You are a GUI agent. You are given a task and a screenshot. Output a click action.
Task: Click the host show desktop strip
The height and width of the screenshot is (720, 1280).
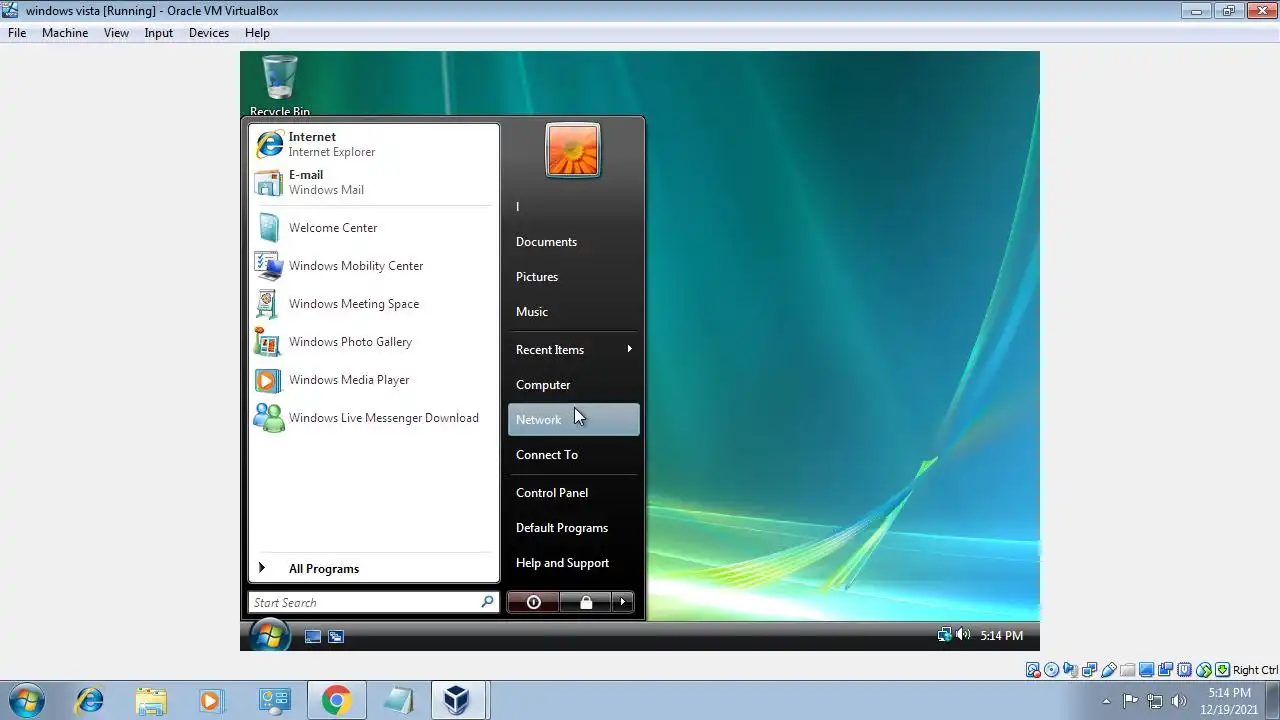point(1273,700)
